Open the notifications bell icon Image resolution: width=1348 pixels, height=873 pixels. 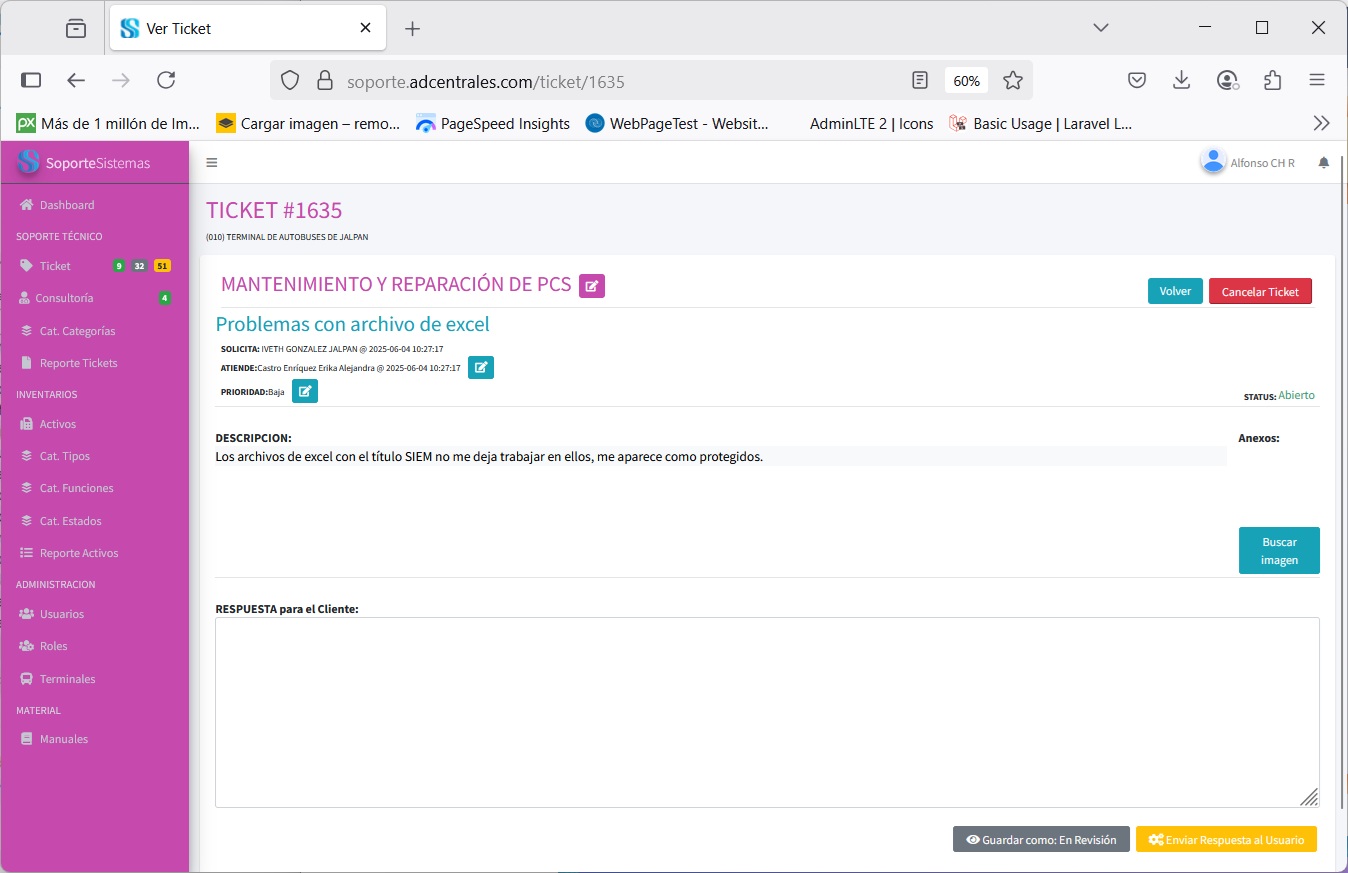click(x=1324, y=163)
